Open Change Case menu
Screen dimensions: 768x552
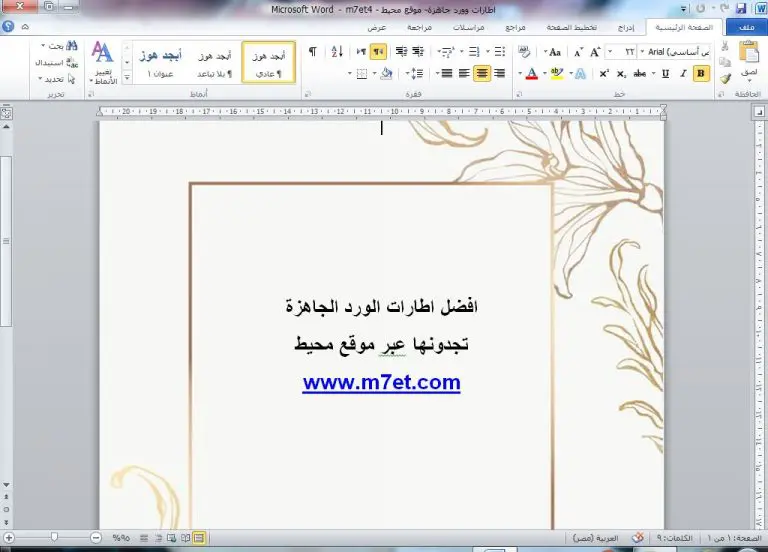click(553, 51)
